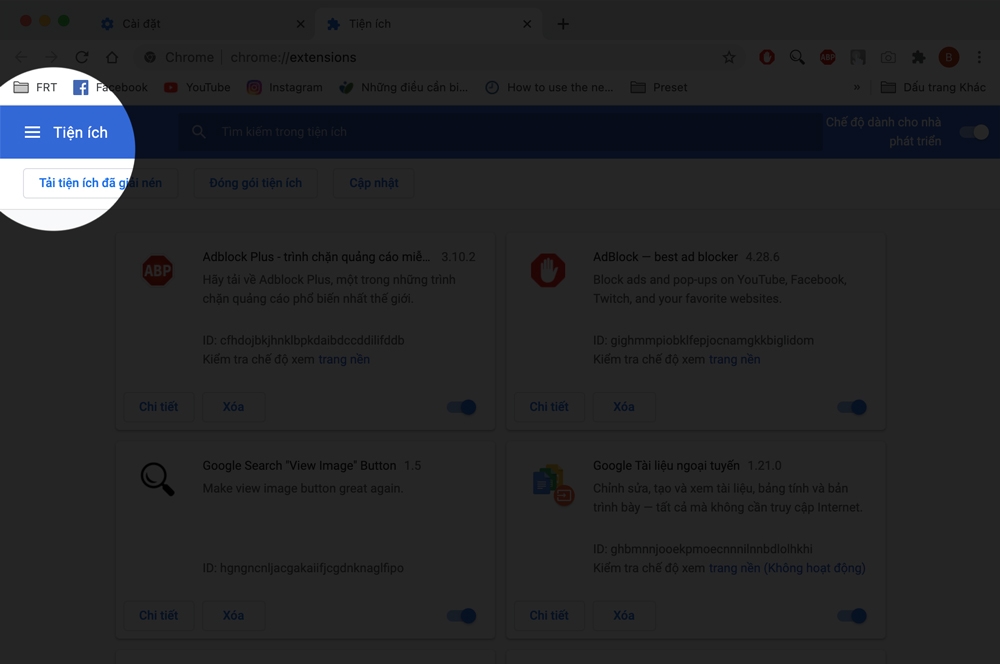This screenshot has height=664, width=1000.
Task: Enable Chế độ dành cho nhà phát triển
Action: (972, 131)
